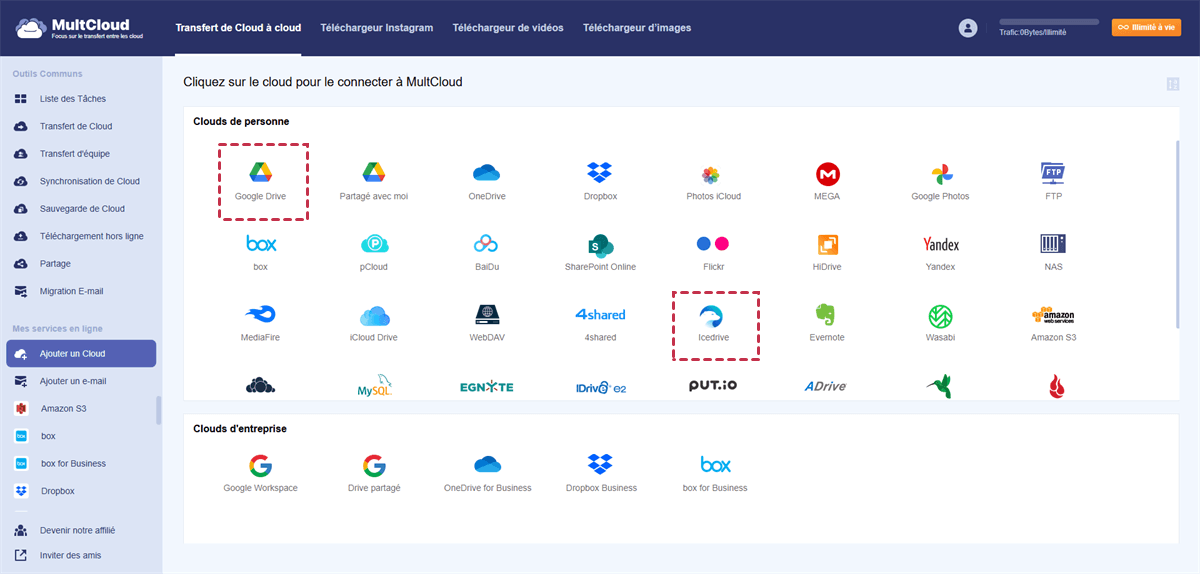Open the user account avatar
1200x574 pixels.
[x=967, y=28]
